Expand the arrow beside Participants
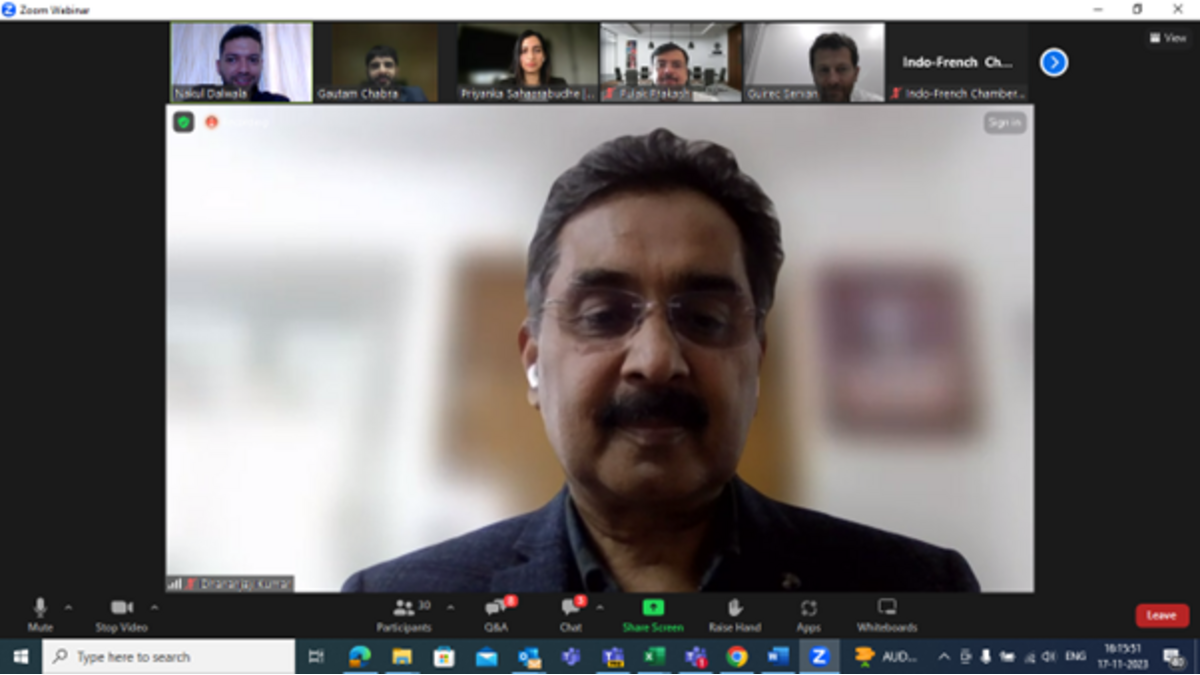Screen dimensions: 1200x675 point(450,607)
